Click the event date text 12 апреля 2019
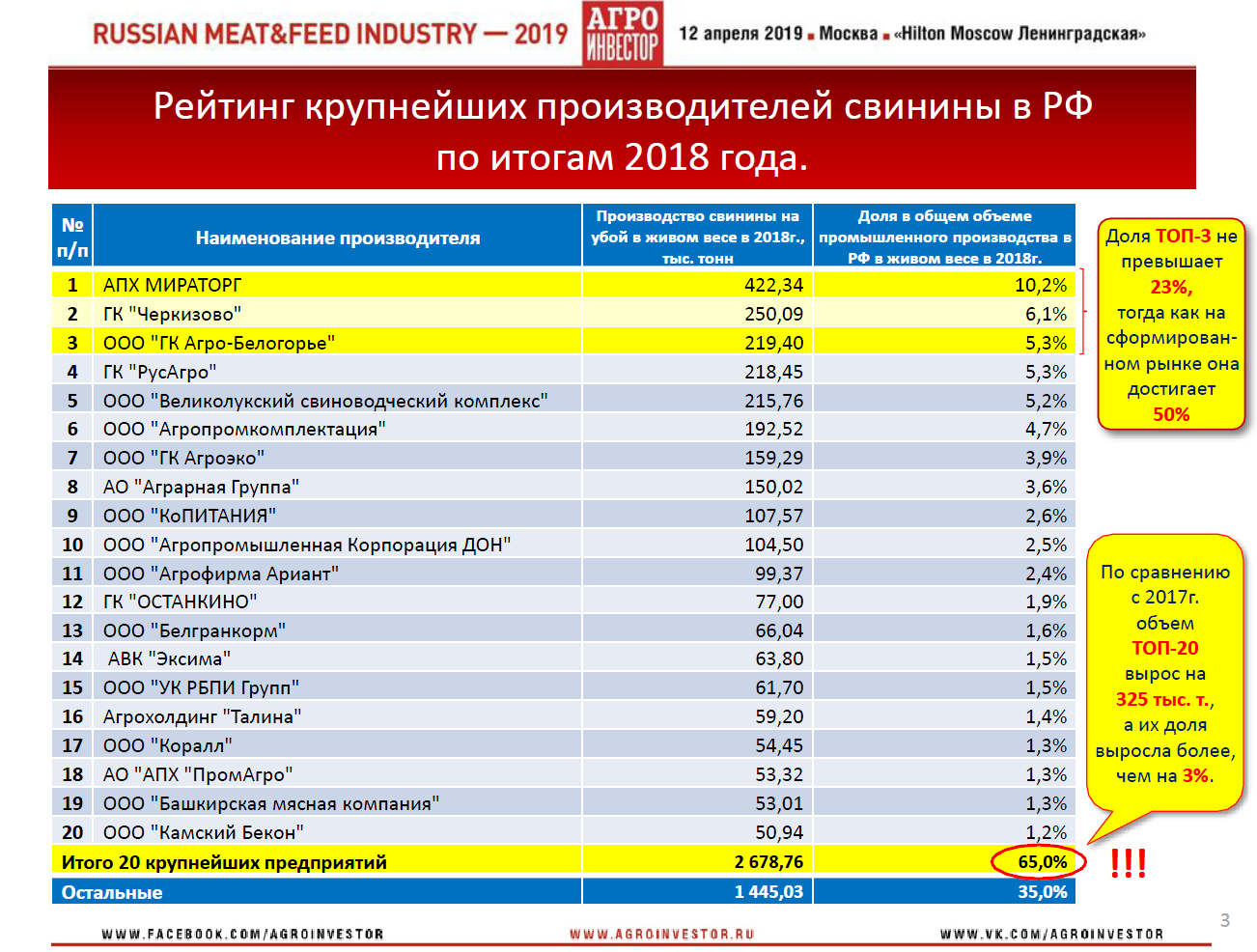Image resolution: width=1257 pixels, height=952 pixels. click(740, 34)
